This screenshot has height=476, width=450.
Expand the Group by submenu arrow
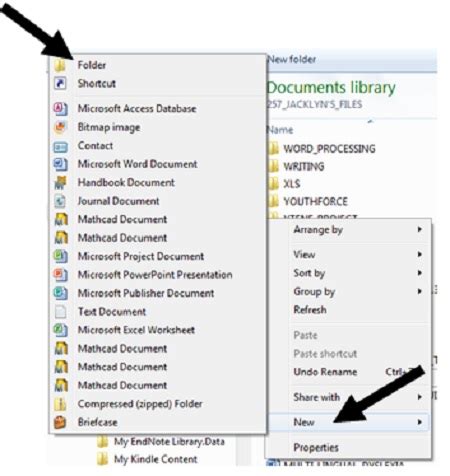(x=420, y=291)
